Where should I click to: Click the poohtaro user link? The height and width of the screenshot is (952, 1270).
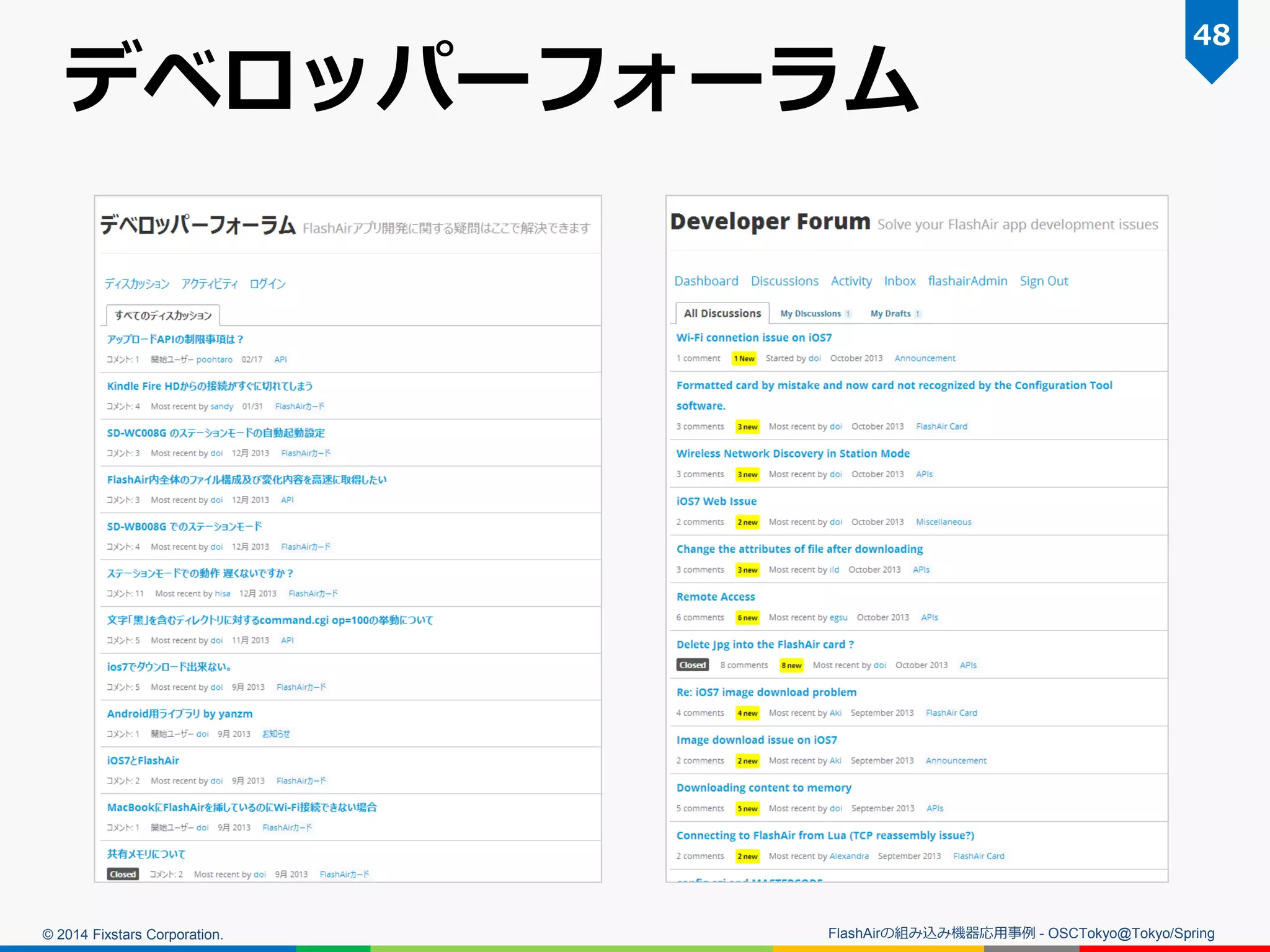pyautogui.click(x=215, y=359)
